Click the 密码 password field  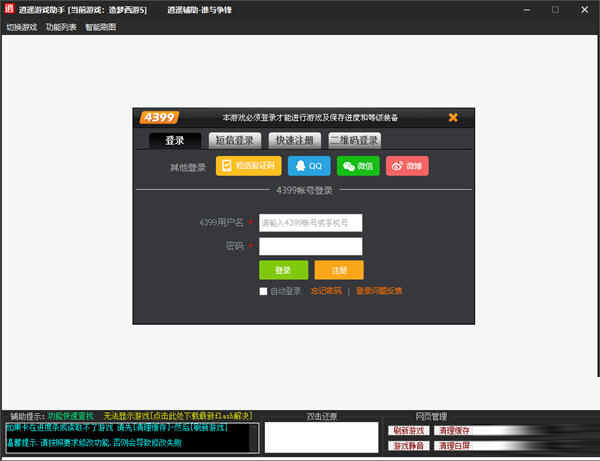pos(310,246)
